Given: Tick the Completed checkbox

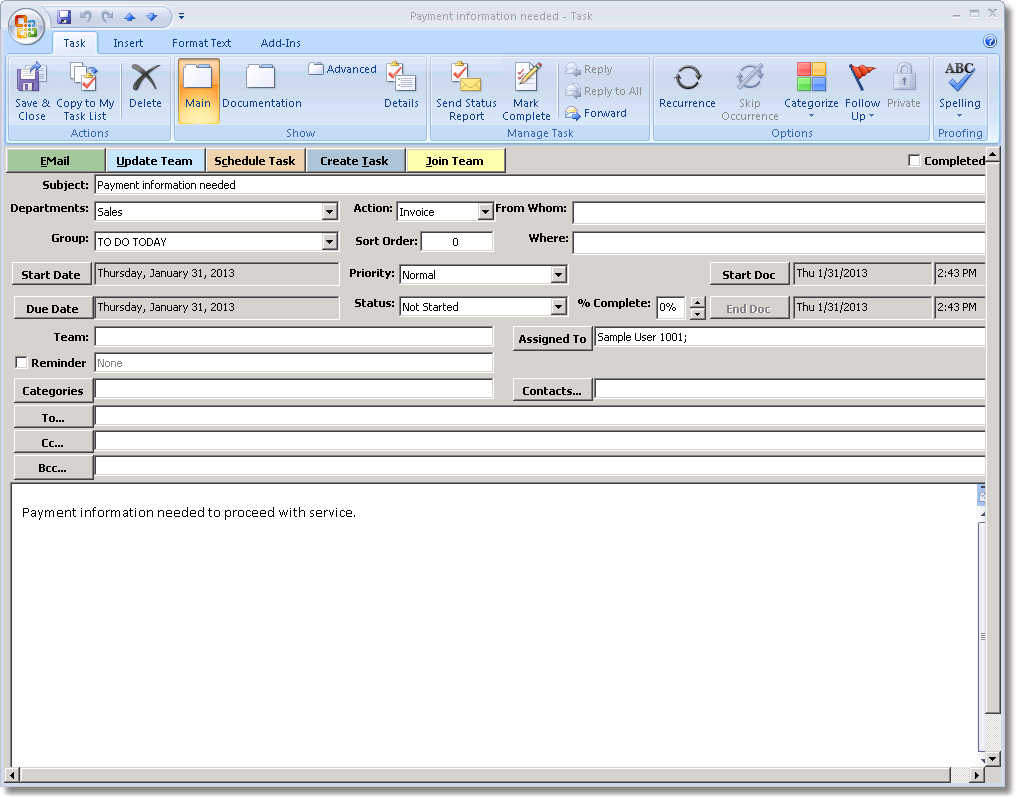Looking at the screenshot, I should click(914, 161).
